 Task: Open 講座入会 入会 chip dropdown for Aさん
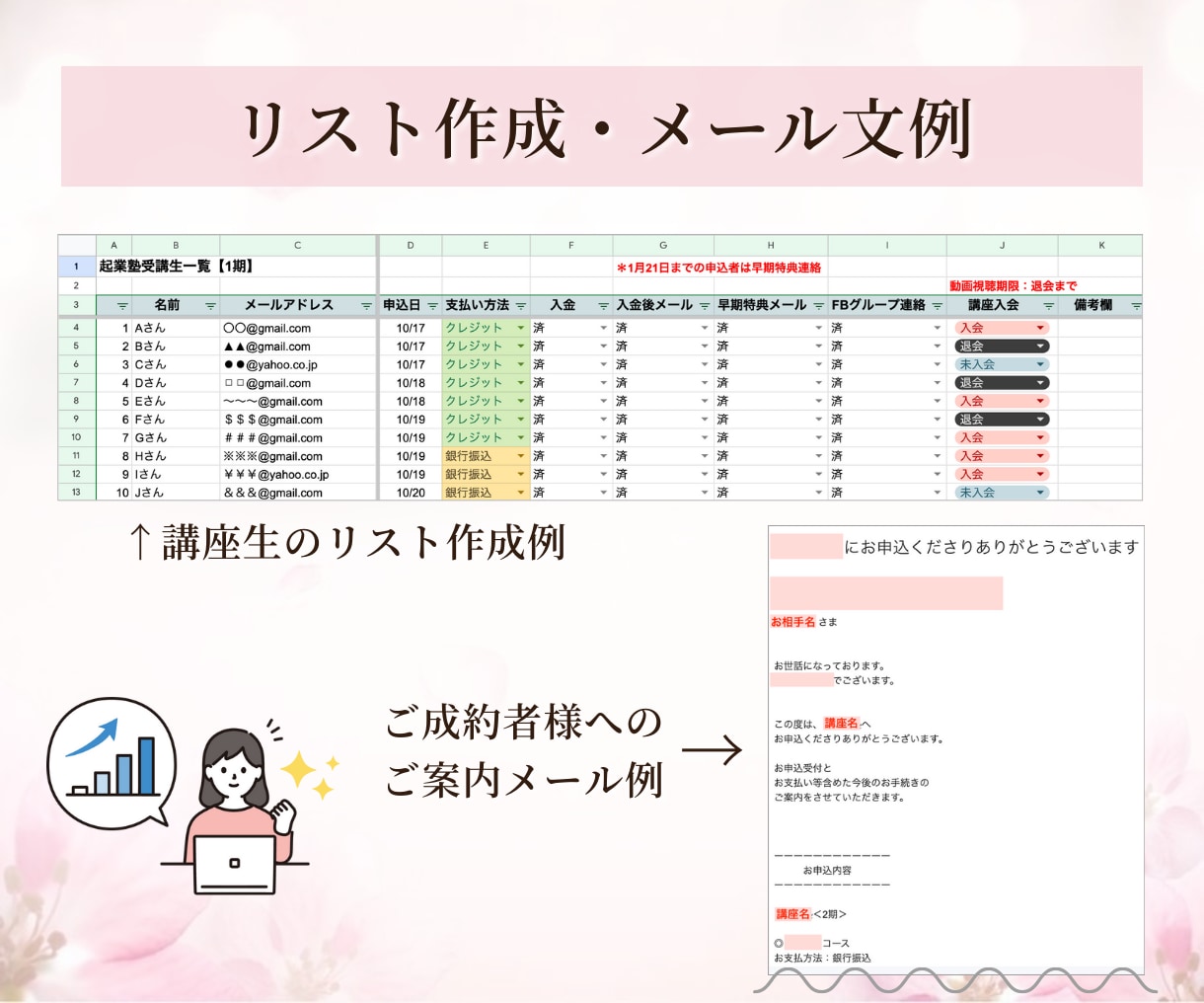1040,328
